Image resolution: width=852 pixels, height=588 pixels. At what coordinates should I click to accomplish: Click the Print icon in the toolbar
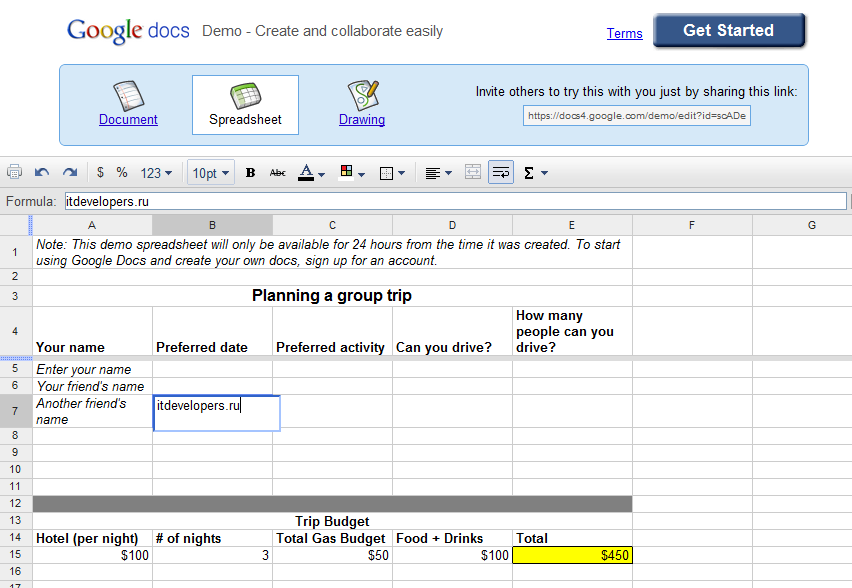point(15,173)
